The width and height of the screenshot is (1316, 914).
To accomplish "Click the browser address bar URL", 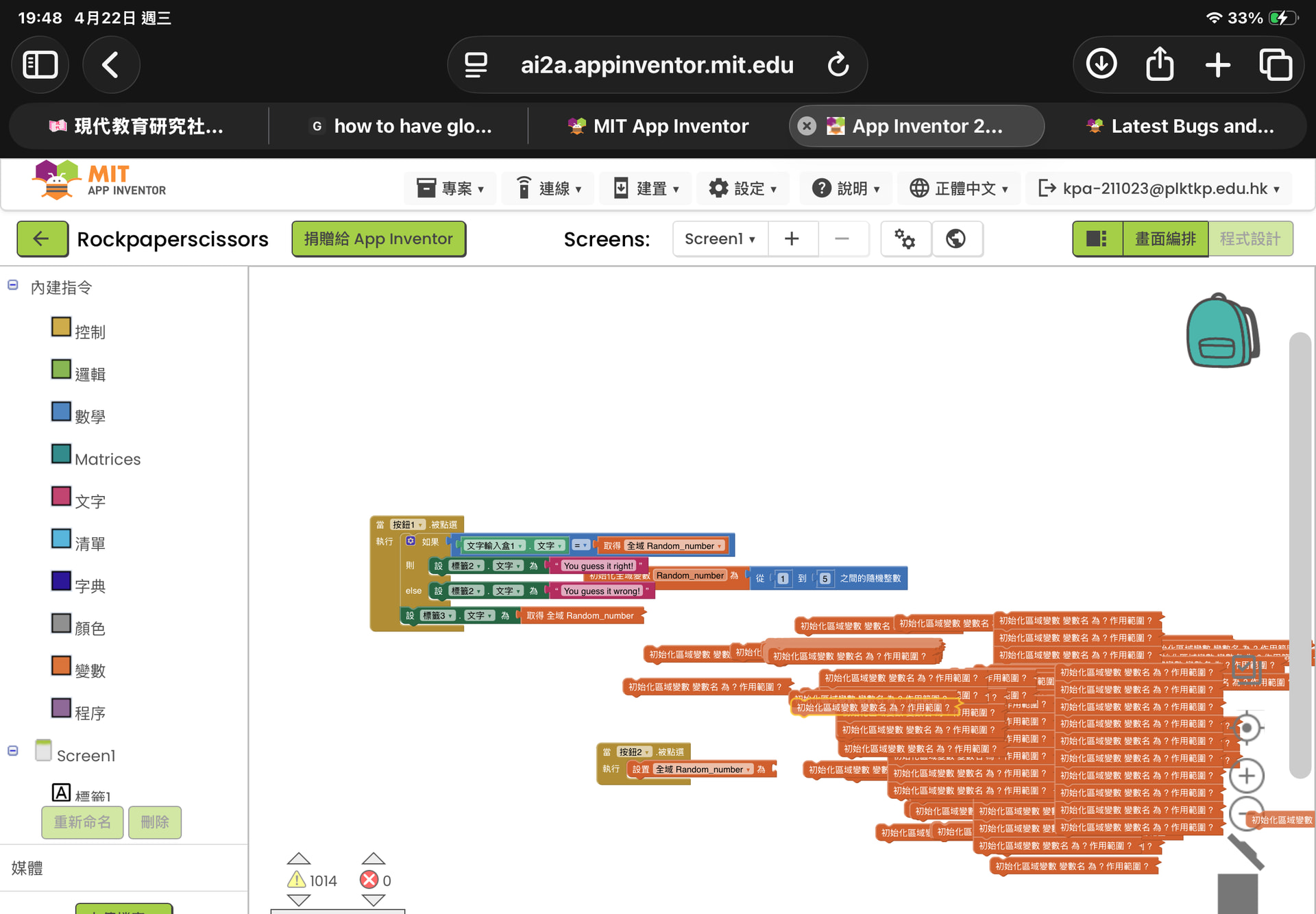I will (657, 64).
